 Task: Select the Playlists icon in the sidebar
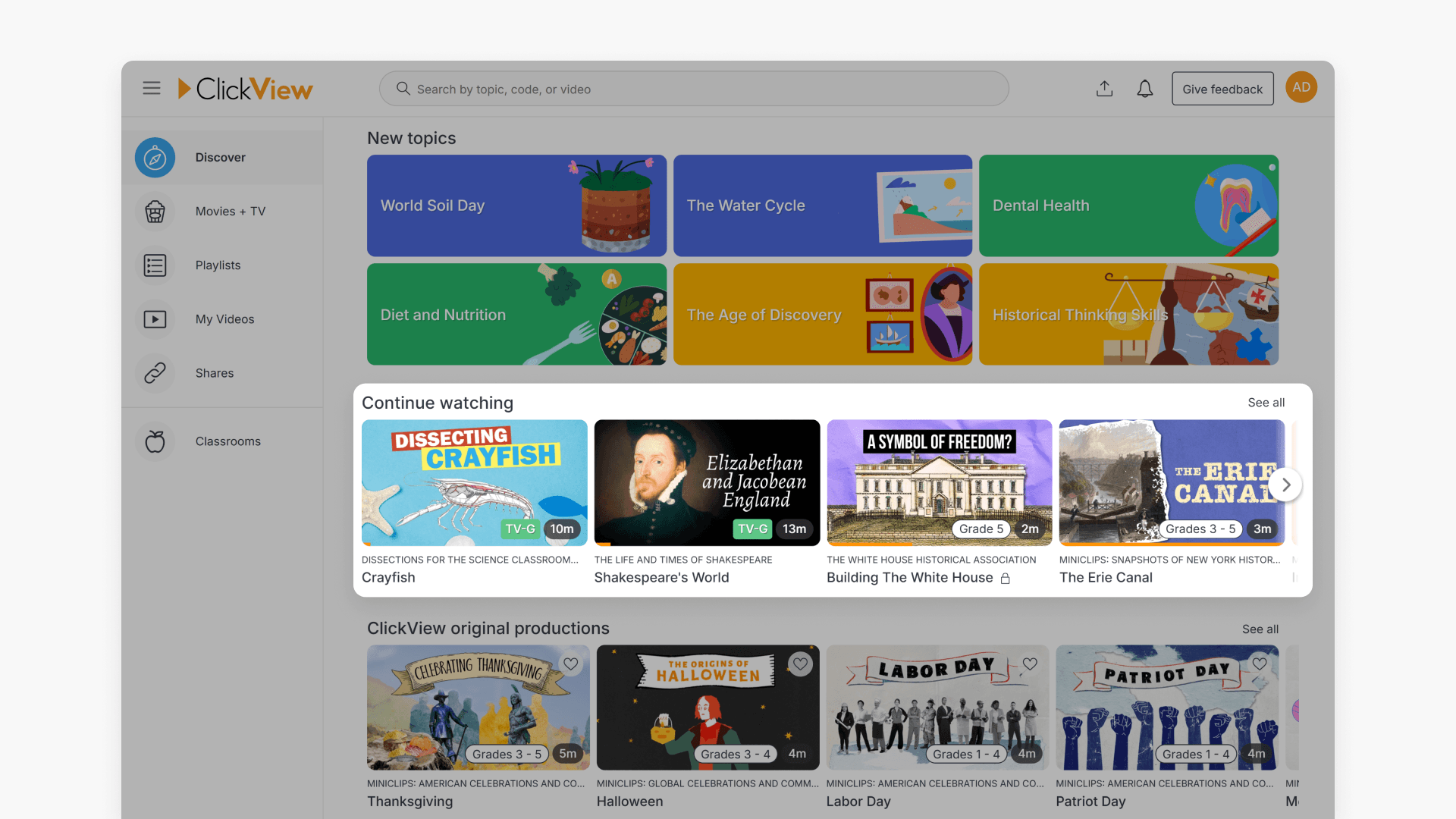pyautogui.click(x=155, y=265)
